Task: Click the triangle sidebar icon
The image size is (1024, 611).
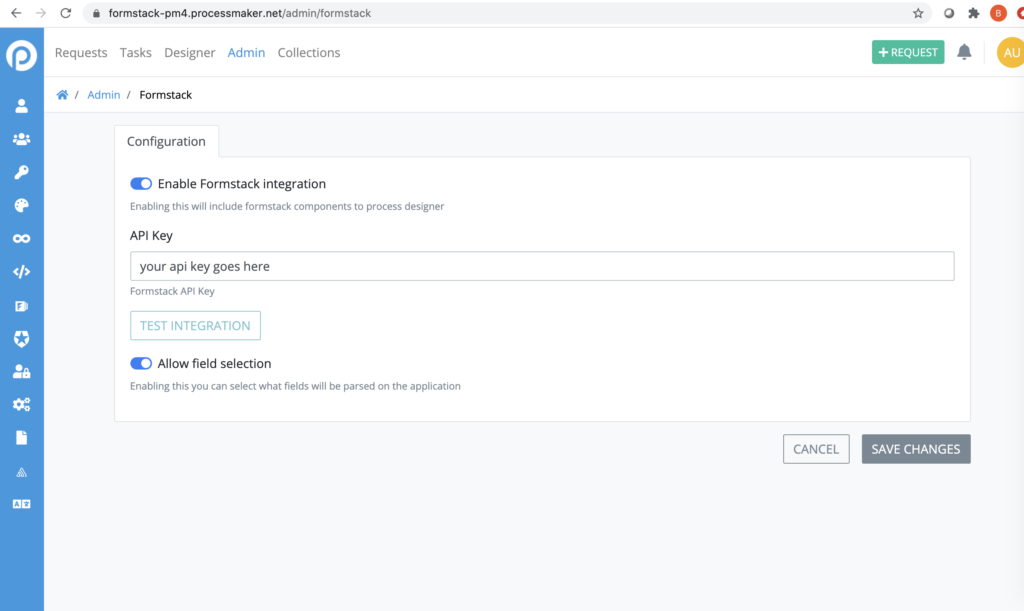Action: 22,473
